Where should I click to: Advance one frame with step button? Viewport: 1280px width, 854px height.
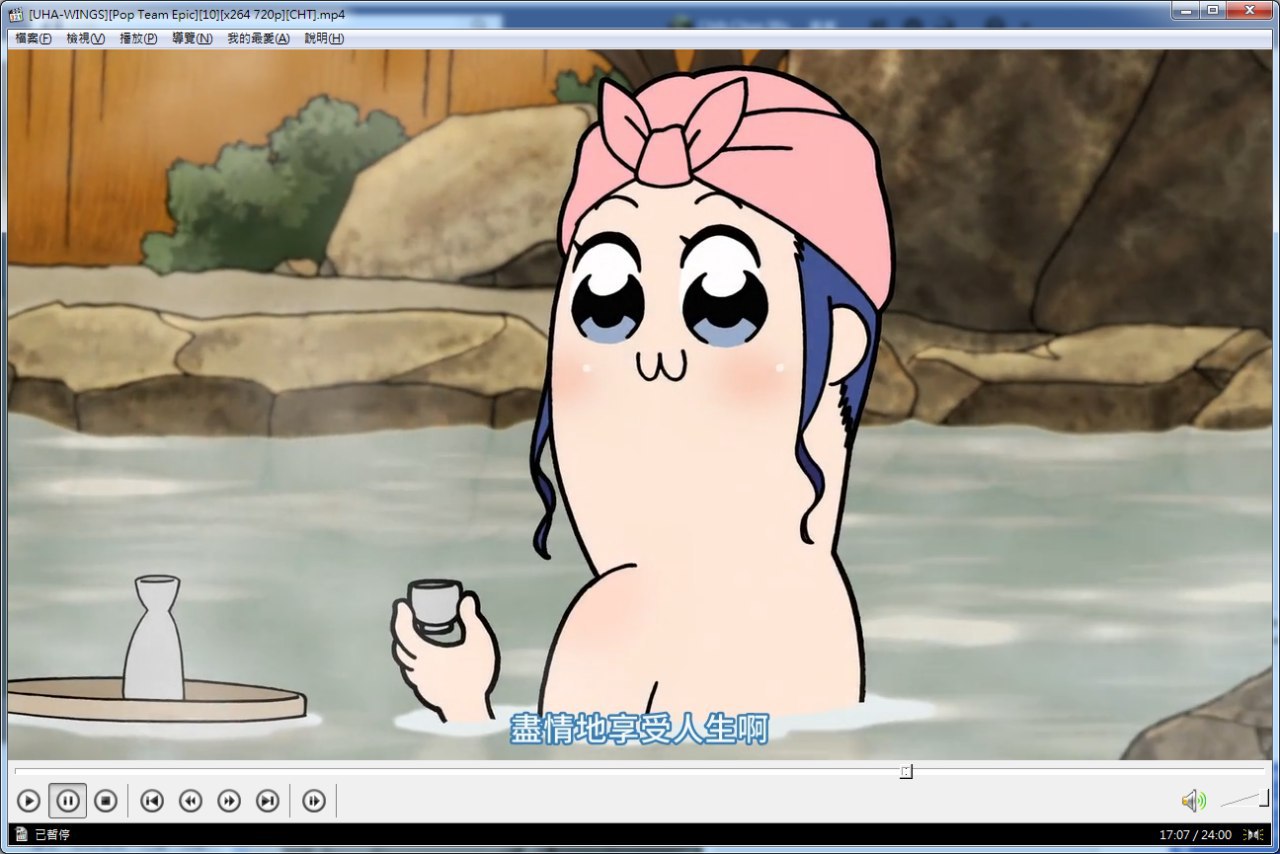[314, 801]
